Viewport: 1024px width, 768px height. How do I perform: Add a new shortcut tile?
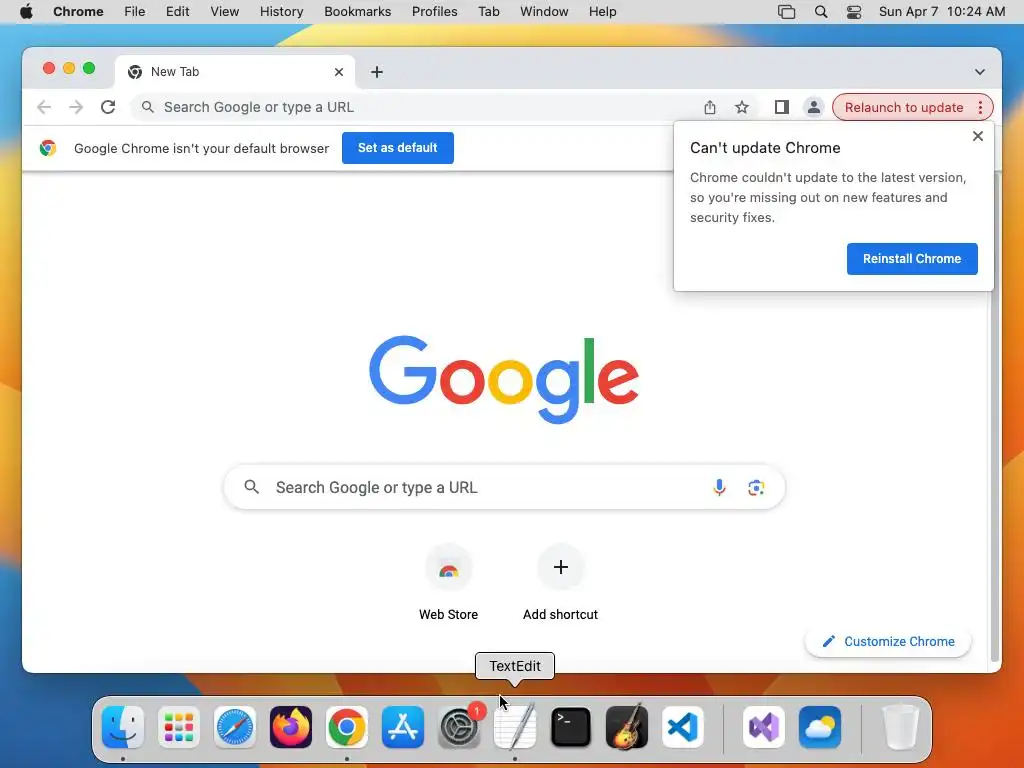(560, 582)
